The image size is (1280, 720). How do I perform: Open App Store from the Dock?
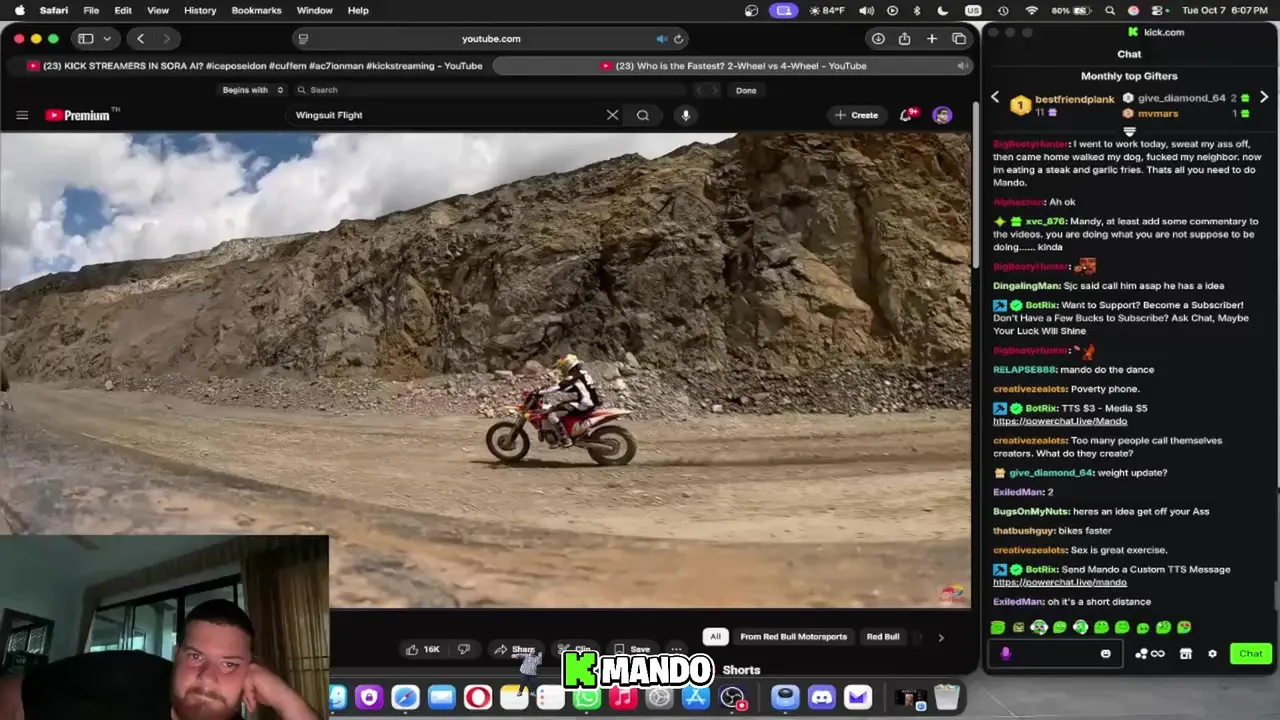click(x=695, y=697)
